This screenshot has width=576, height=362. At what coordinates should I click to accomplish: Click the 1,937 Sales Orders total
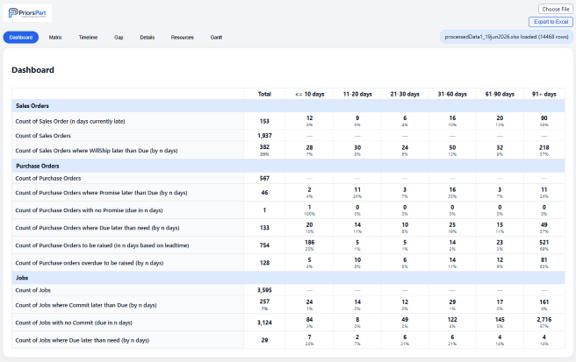264,136
